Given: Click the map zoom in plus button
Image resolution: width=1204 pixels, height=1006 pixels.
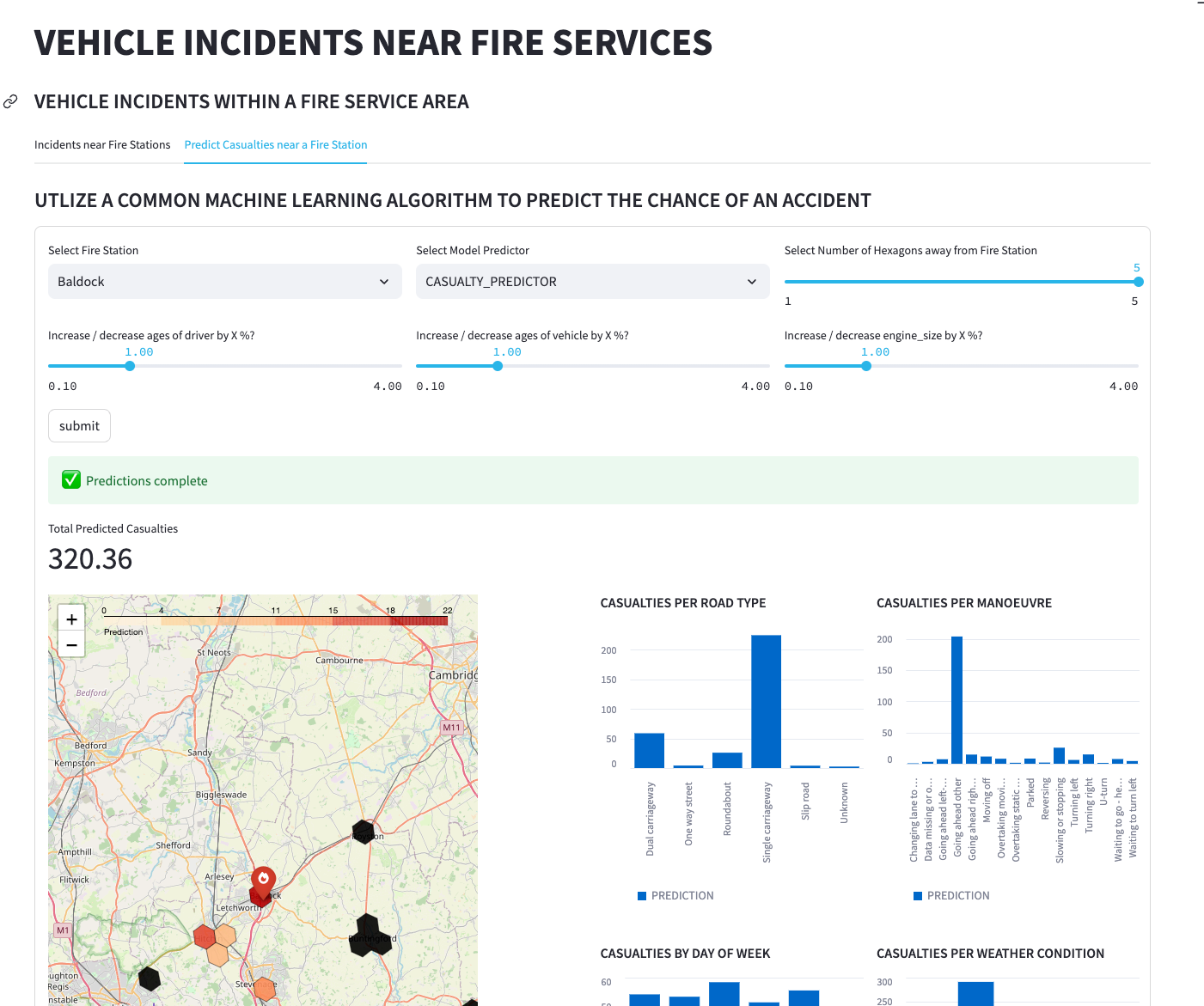Looking at the screenshot, I should click(x=71, y=619).
